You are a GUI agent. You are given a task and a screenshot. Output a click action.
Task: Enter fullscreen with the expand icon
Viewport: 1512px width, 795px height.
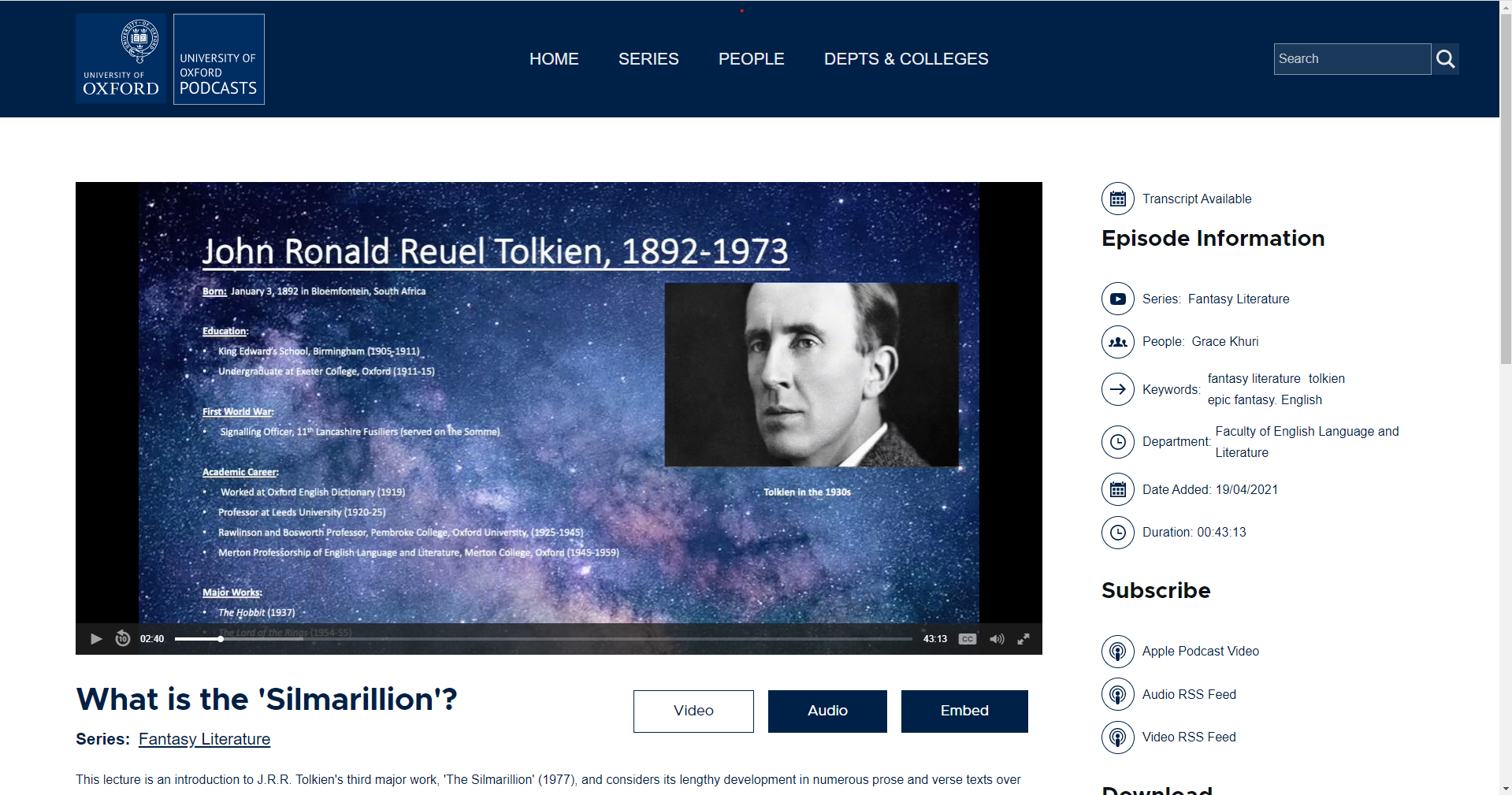tap(1023, 639)
